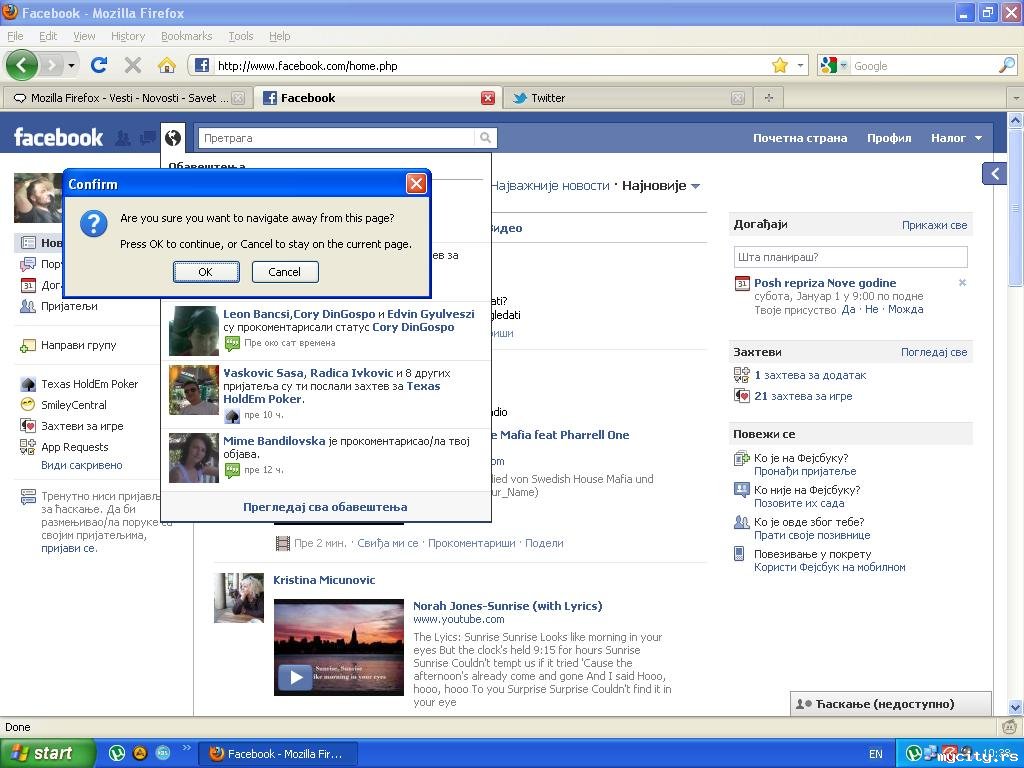
Task: Bookmark page with the star icon
Action: click(779, 65)
